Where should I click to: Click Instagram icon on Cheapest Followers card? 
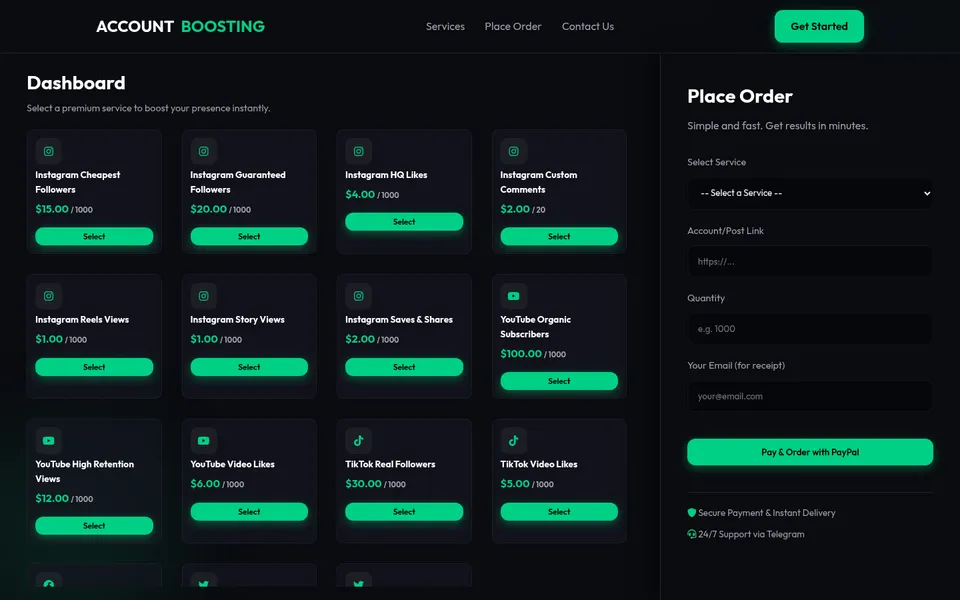click(48, 151)
